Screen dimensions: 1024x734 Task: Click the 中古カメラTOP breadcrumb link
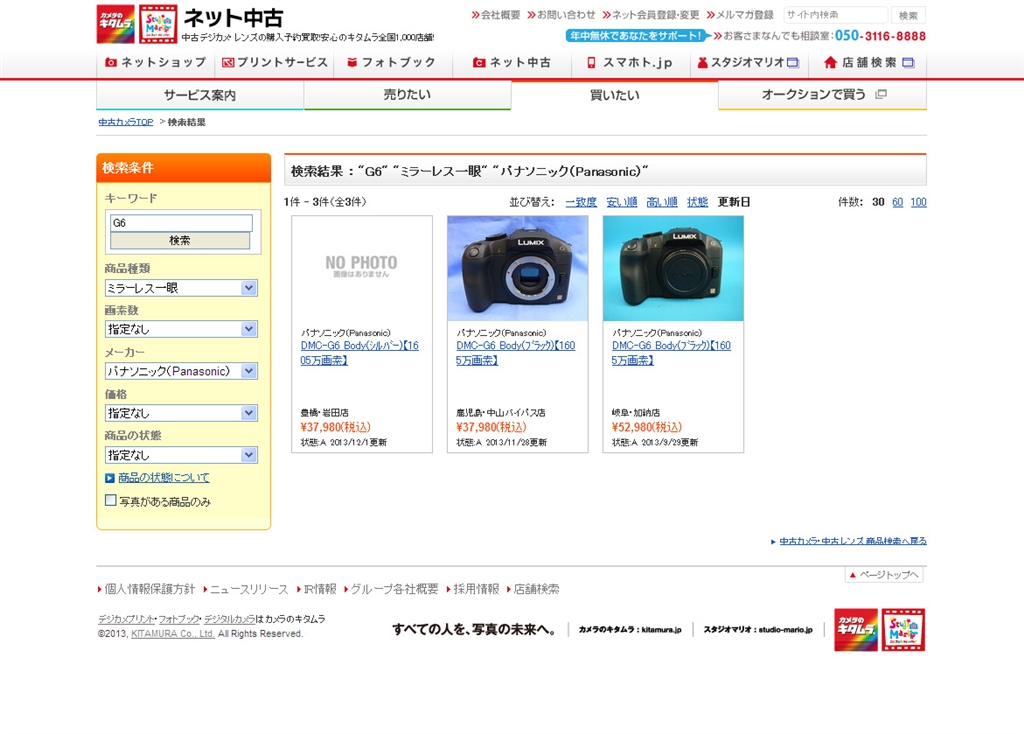point(125,122)
